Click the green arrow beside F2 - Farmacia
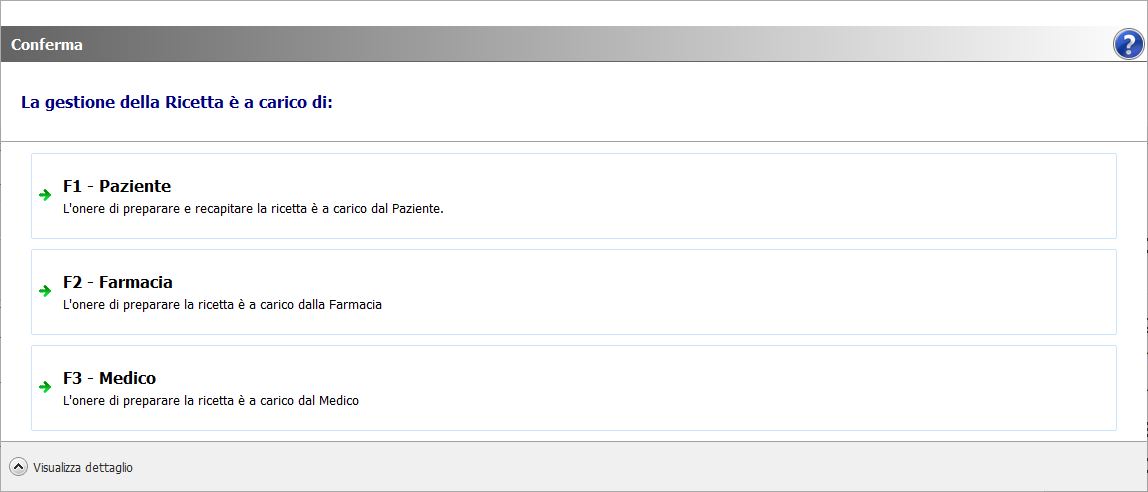The image size is (1148, 492). tap(45, 291)
